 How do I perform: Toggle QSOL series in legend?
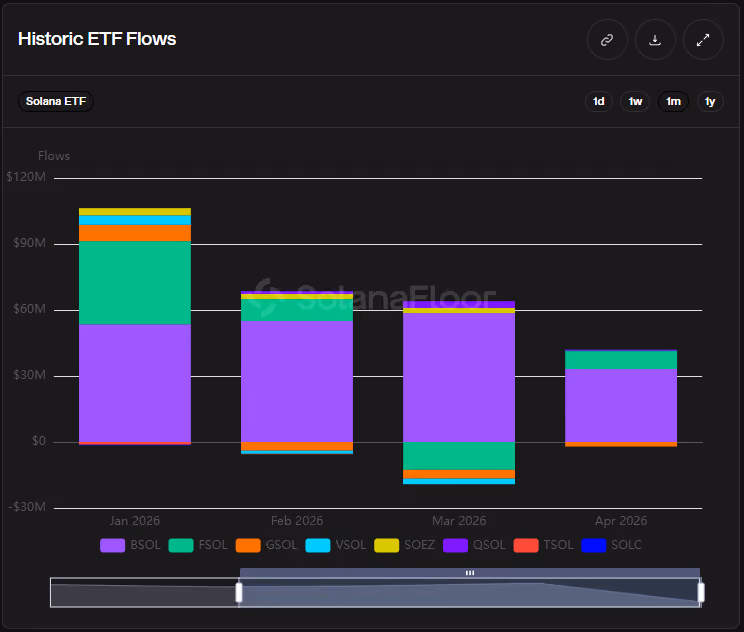474,545
